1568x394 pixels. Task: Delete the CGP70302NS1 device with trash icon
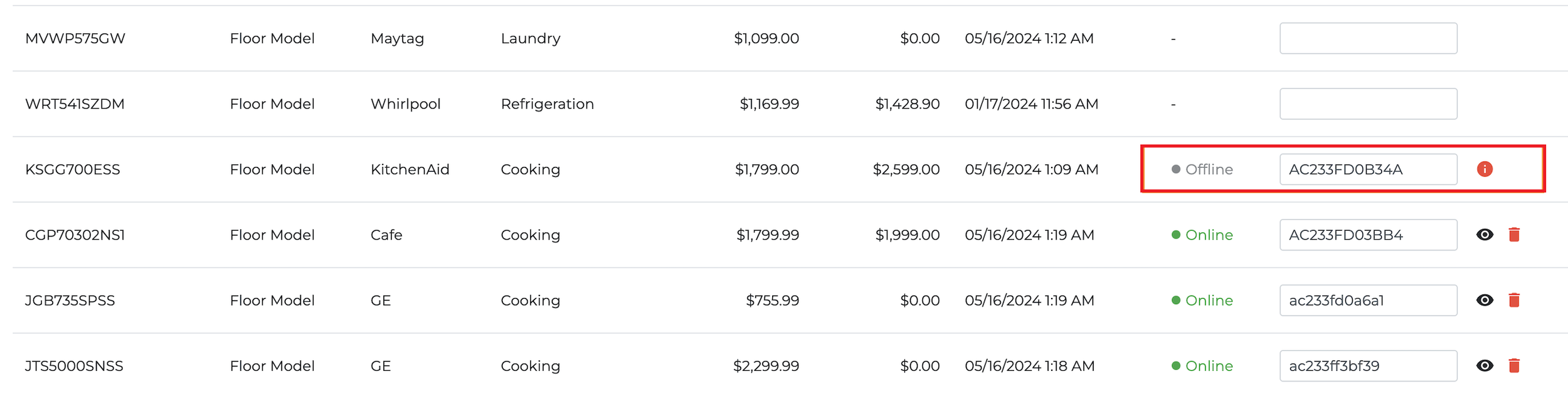(1514, 235)
